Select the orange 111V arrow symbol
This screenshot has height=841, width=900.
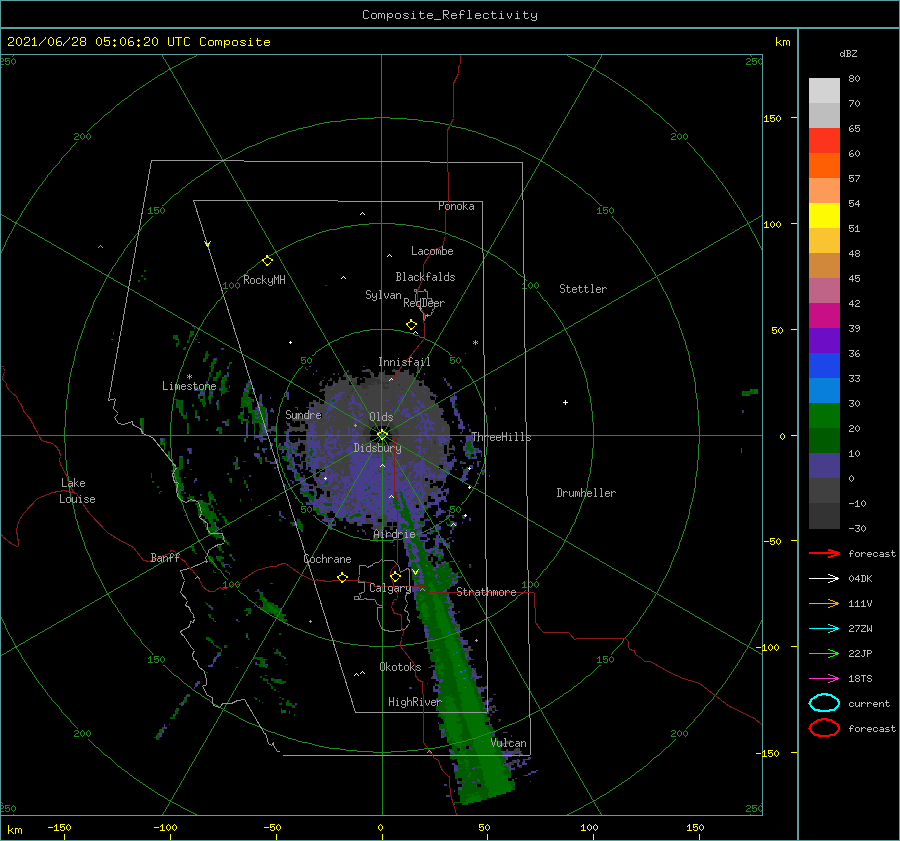tap(824, 603)
